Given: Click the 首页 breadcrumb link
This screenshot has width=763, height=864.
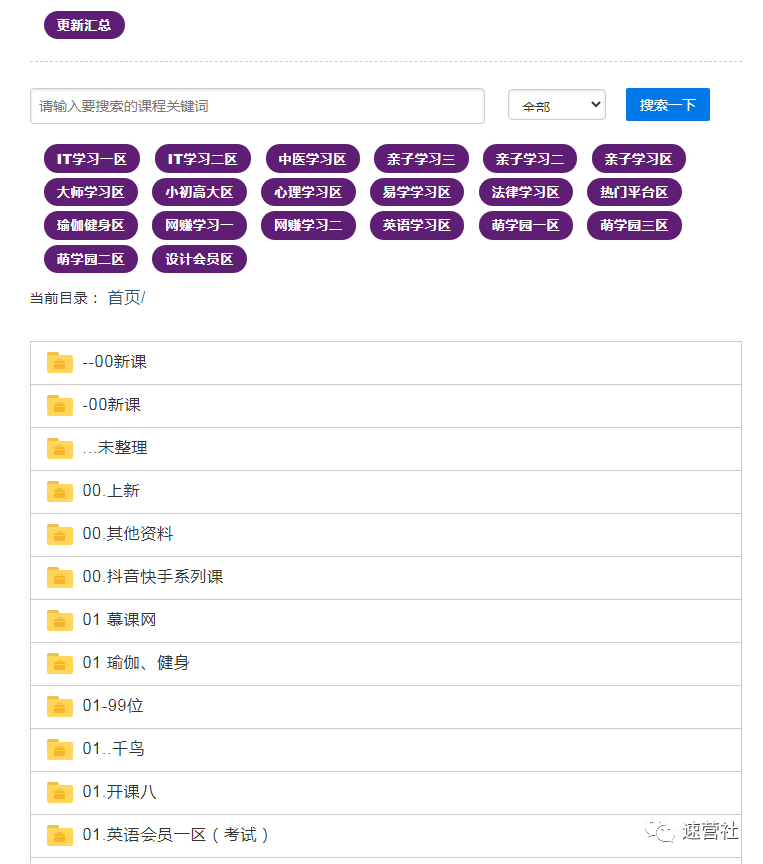Looking at the screenshot, I should (124, 298).
